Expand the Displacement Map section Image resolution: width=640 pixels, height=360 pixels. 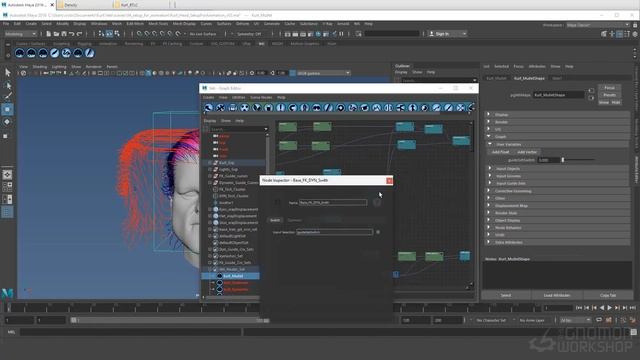[489, 205]
